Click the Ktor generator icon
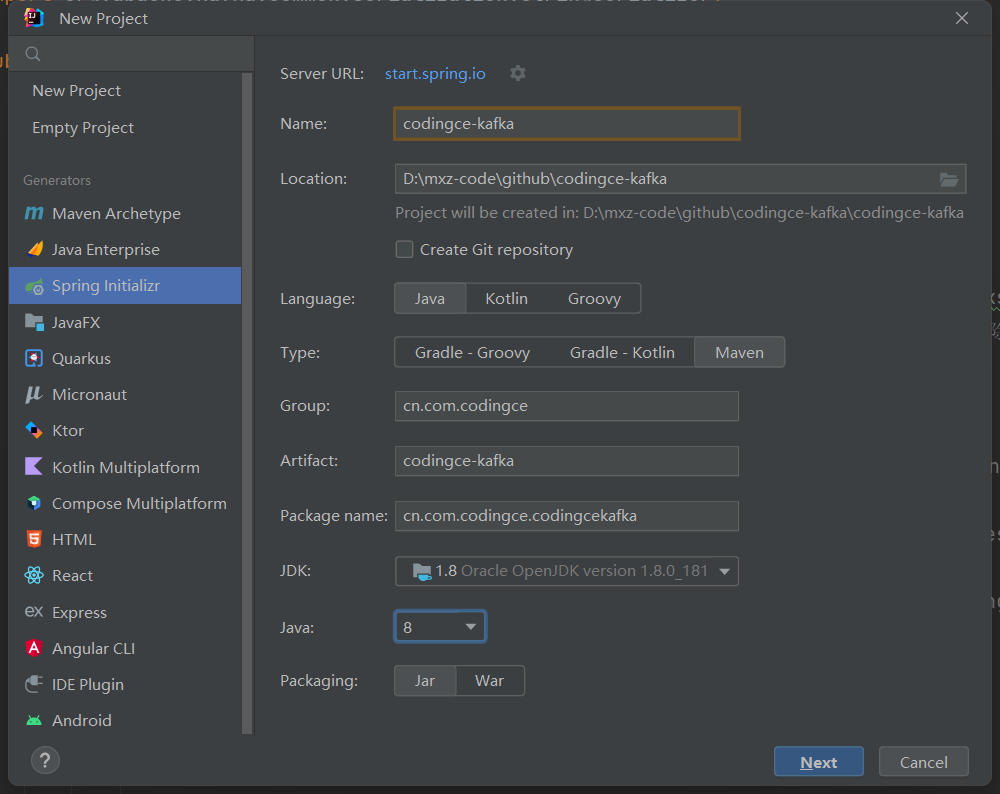The height and width of the screenshot is (794, 1000). 34,430
